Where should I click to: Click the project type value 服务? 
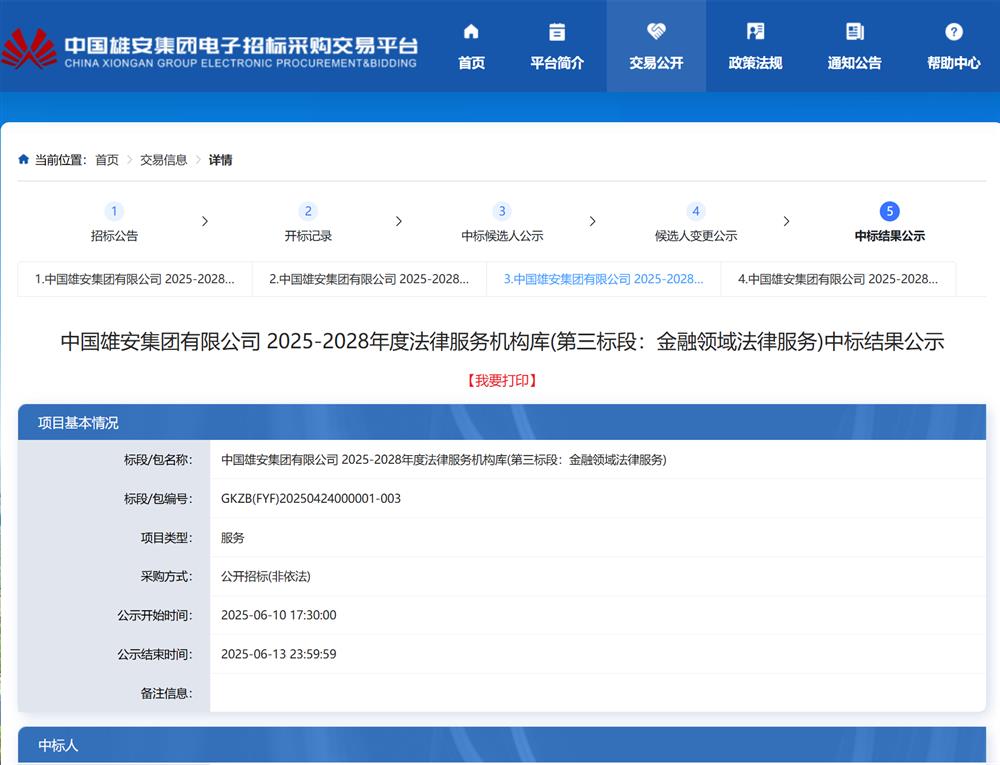[x=232, y=537]
